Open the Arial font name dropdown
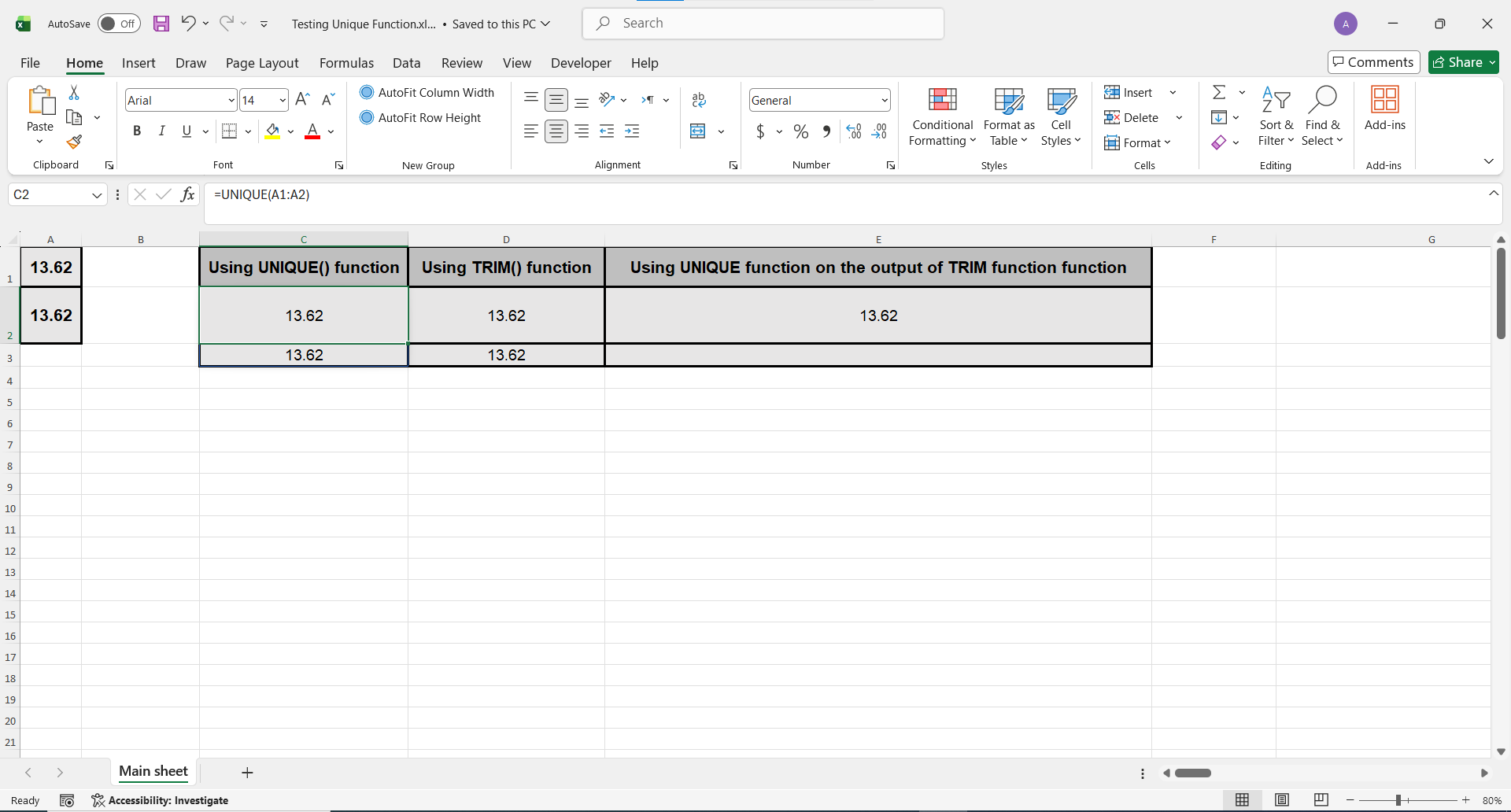Viewport: 1511px width, 812px height. click(231, 100)
